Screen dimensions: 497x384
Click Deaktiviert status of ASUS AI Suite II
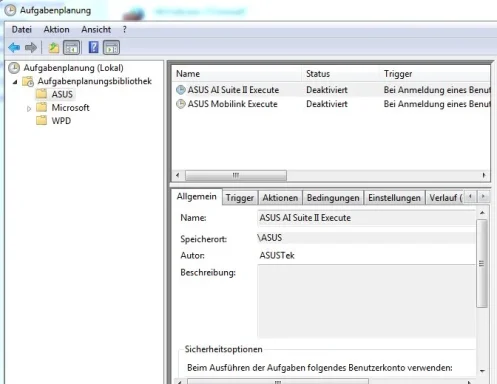tap(327, 90)
